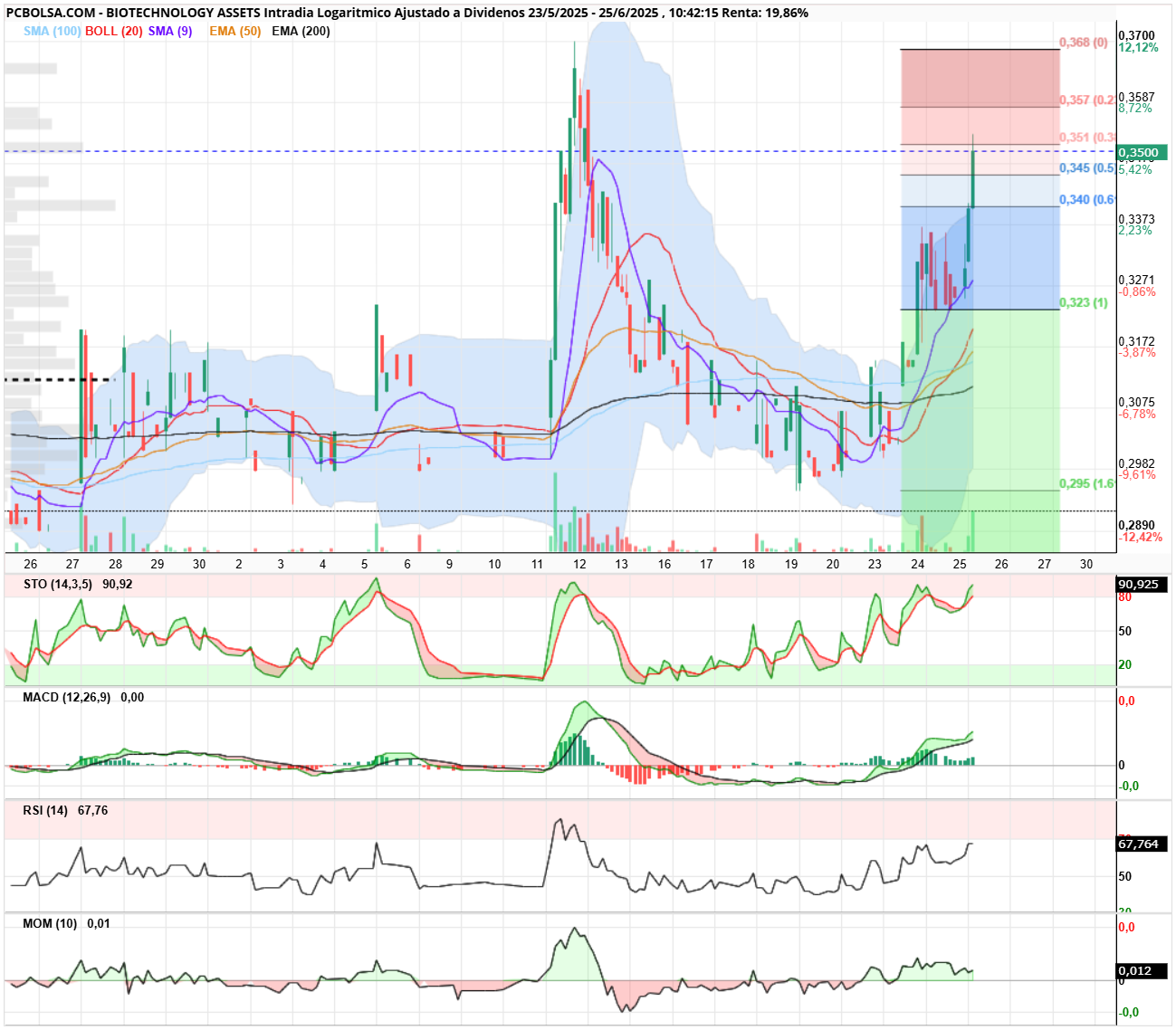Click date axis label 12
The width and height of the screenshot is (1176, 1030).
[x=579, y=564]
